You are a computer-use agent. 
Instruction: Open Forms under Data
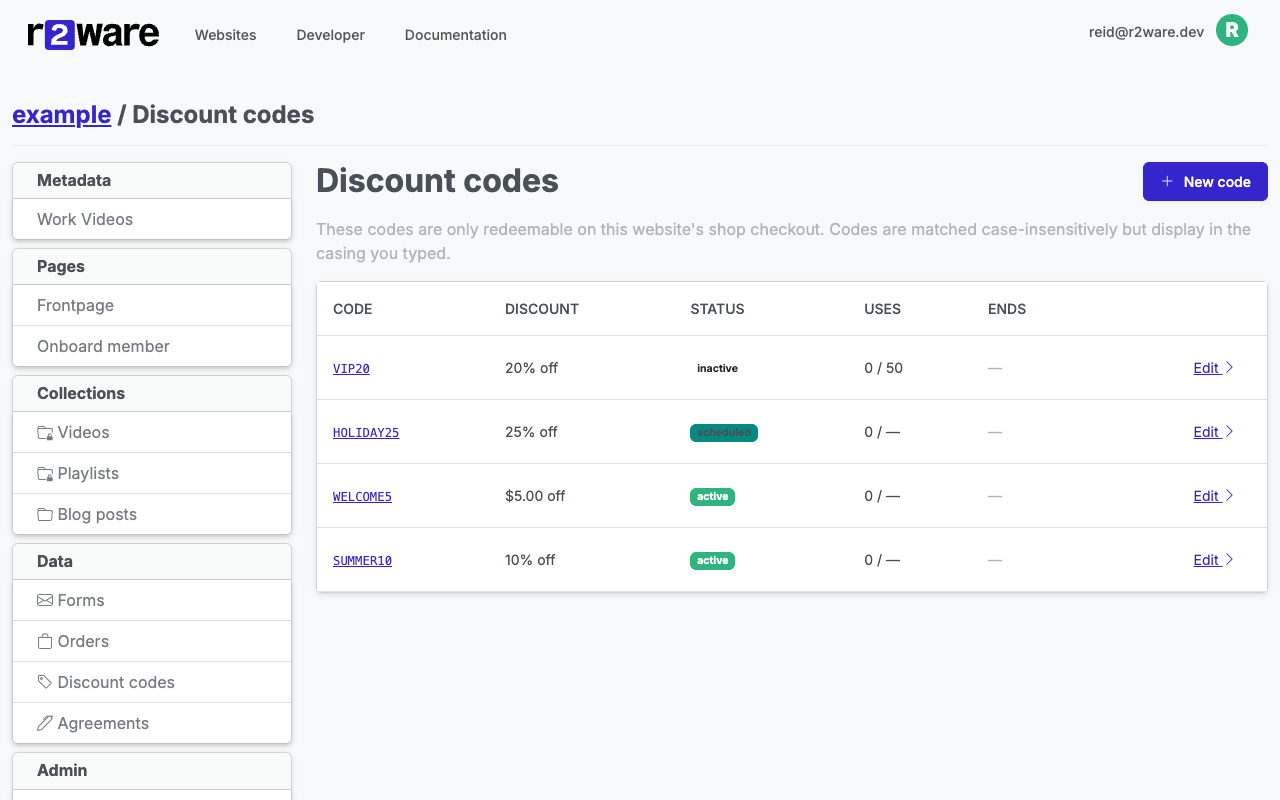[x=152, y=600]
